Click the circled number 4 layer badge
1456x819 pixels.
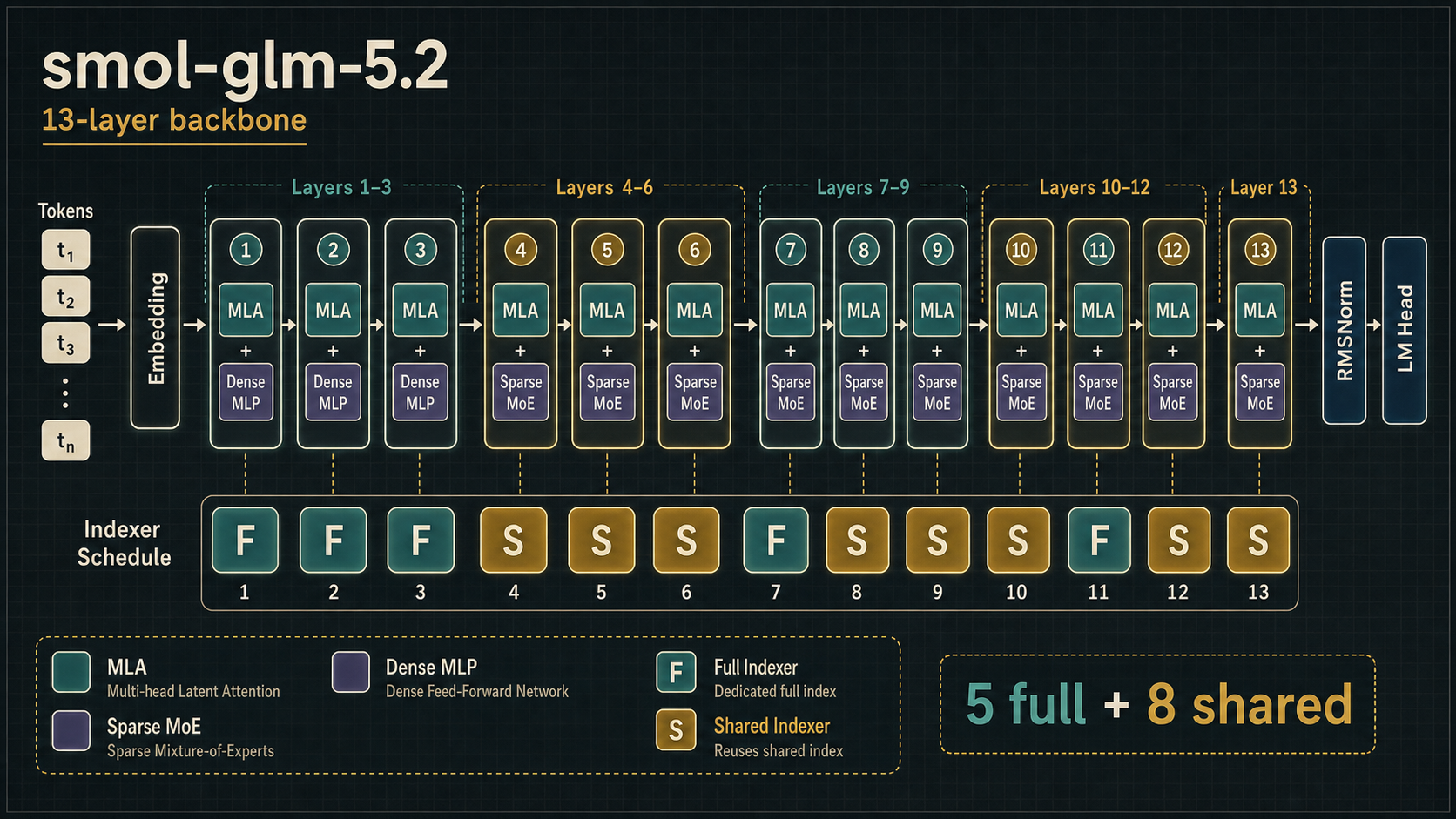tap(521, 251)
